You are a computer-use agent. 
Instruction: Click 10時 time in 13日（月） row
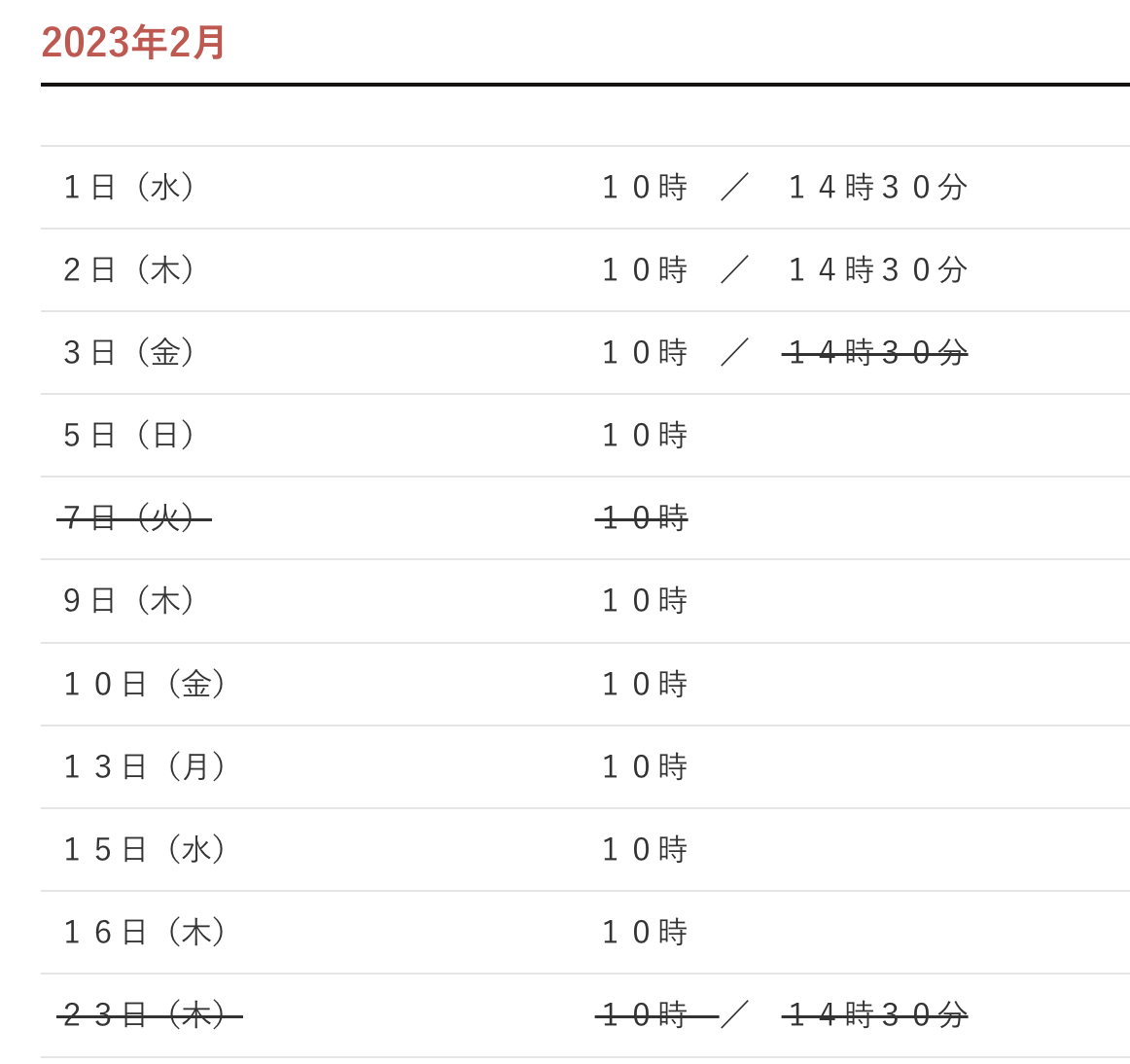click(645, 767)
